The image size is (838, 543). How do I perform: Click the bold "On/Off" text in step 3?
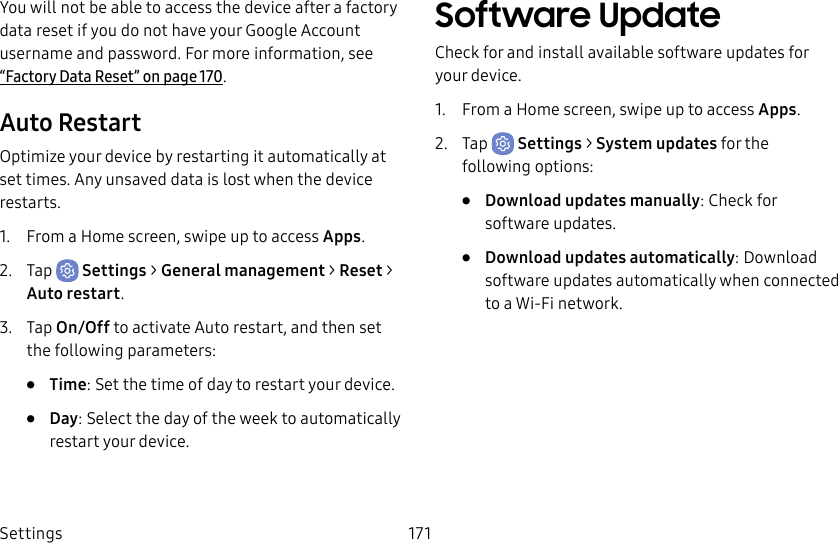point(83,328)
